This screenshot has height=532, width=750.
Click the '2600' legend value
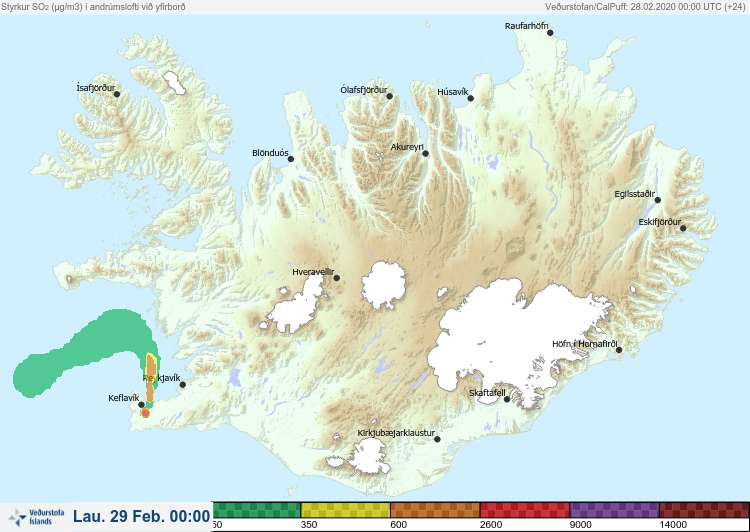tap(491, 525)
